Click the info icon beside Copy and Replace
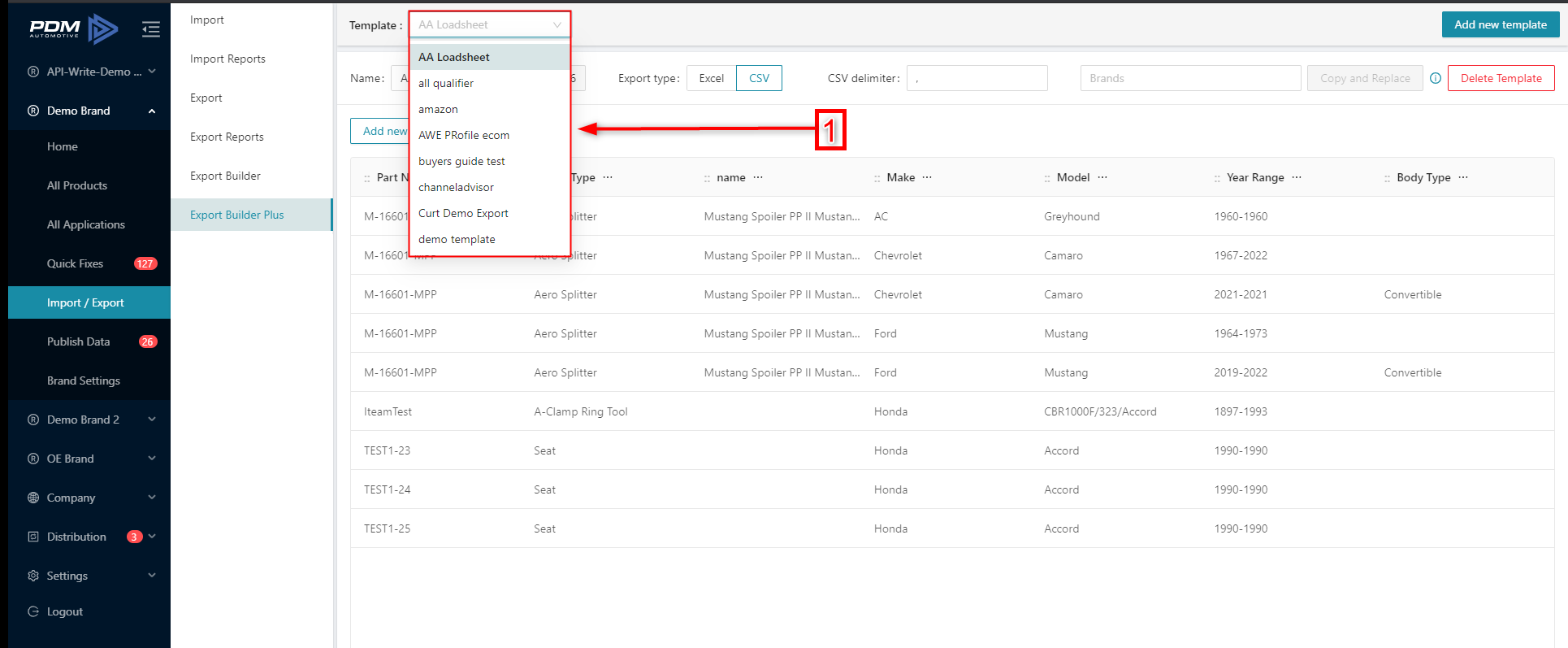 coord(1436,78)
